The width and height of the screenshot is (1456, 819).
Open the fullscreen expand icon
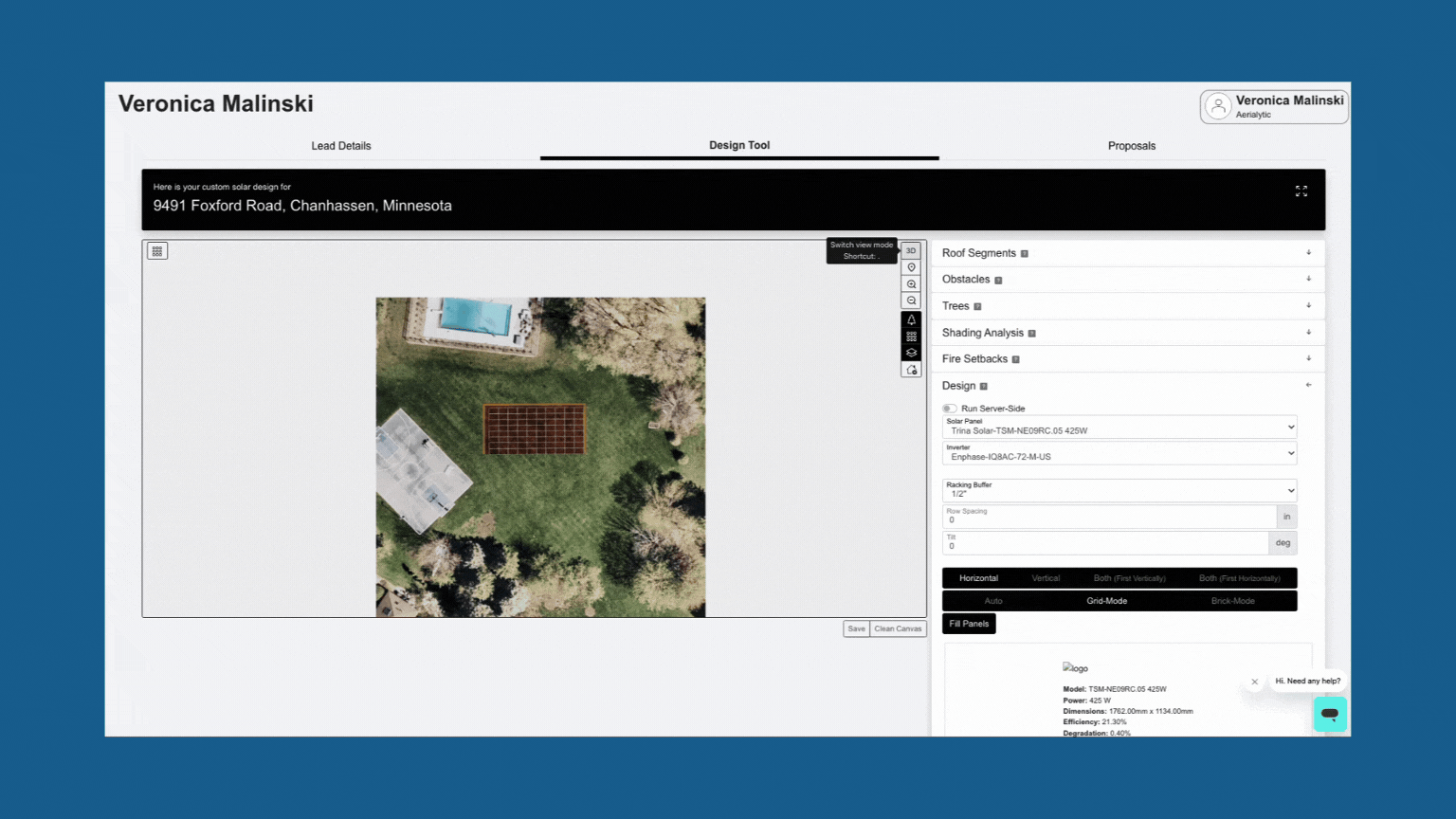1301,191
